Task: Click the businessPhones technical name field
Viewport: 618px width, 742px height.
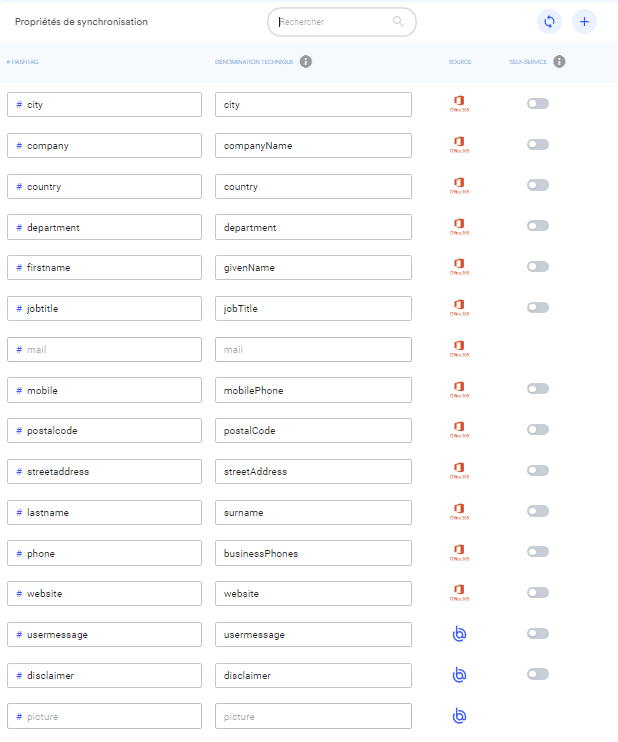Action: point(313,553)
